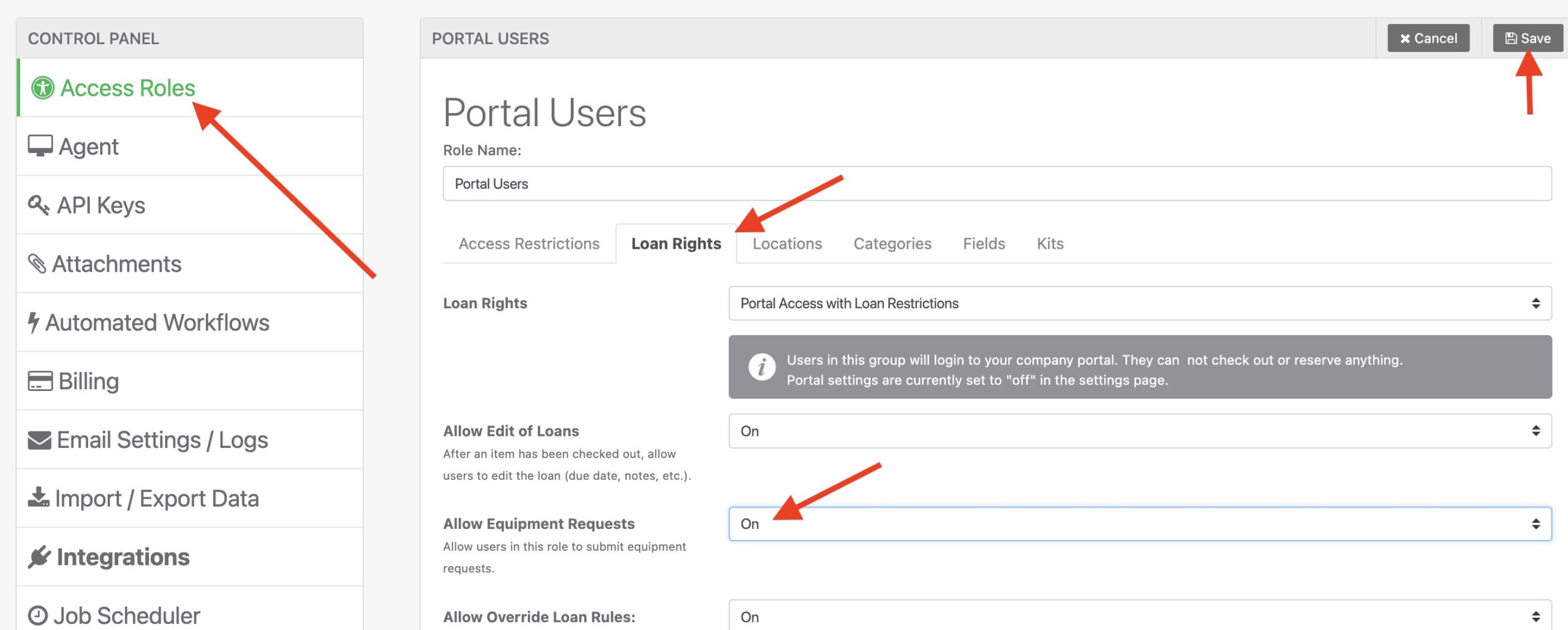Go to the Agent settings
Viewport: 1568px width, 630px height.
190,146
